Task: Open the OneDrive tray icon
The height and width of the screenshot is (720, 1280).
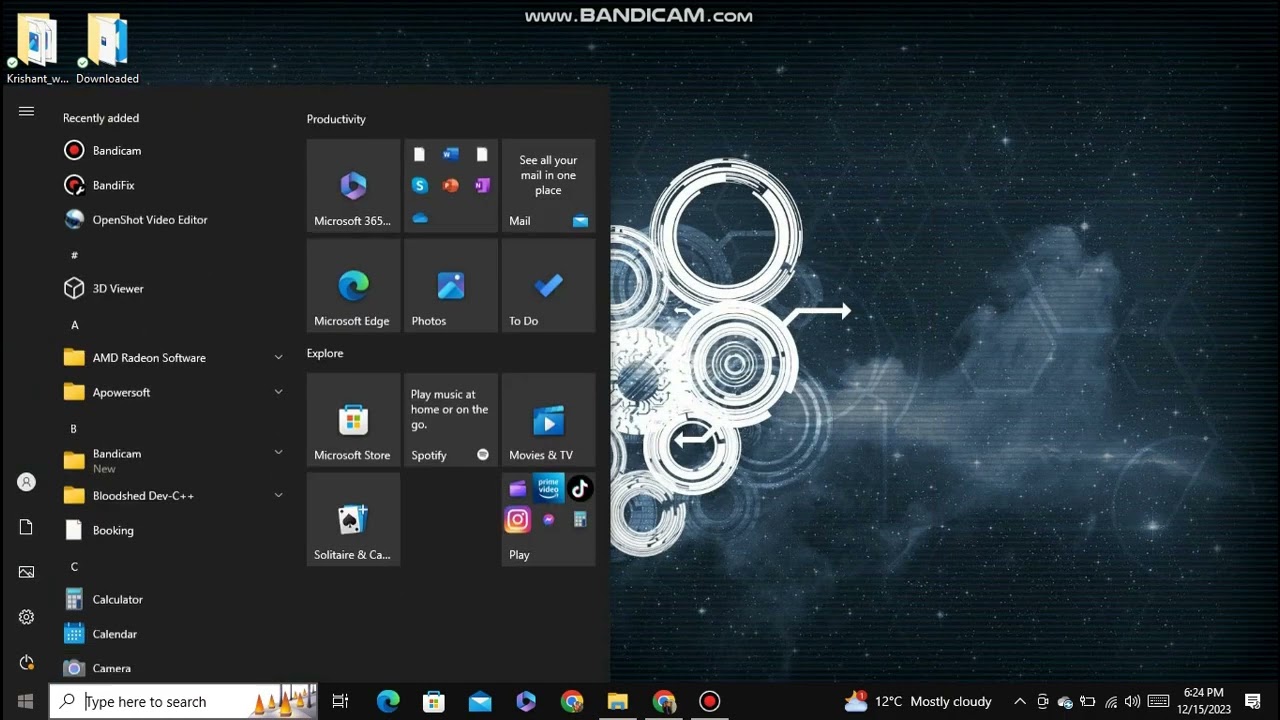Action: coord(1065,701)
